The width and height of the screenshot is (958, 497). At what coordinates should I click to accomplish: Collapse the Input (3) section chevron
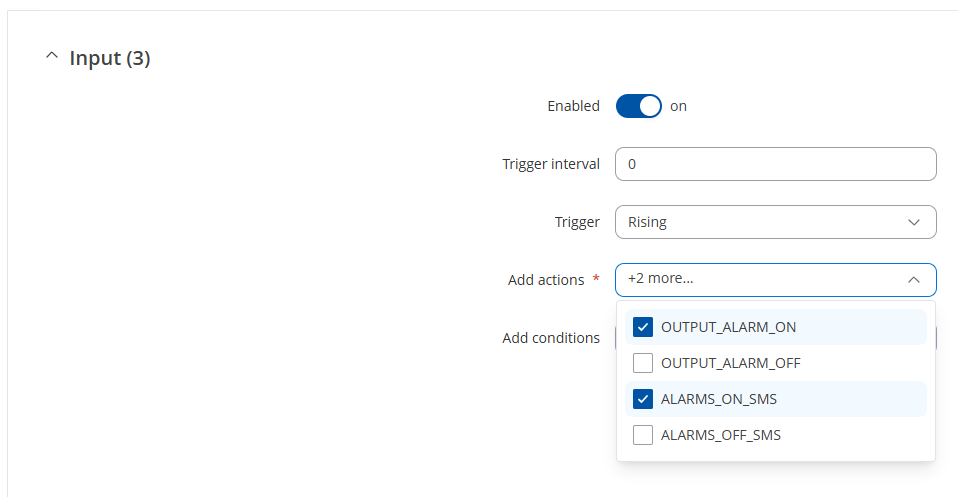52,58
